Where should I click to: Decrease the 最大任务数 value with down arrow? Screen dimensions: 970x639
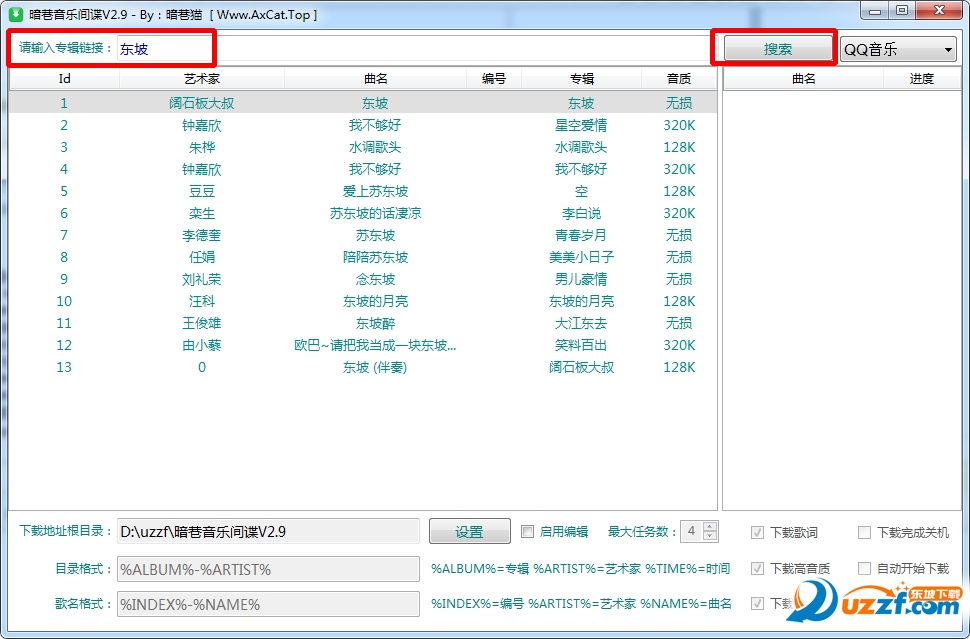710,537
